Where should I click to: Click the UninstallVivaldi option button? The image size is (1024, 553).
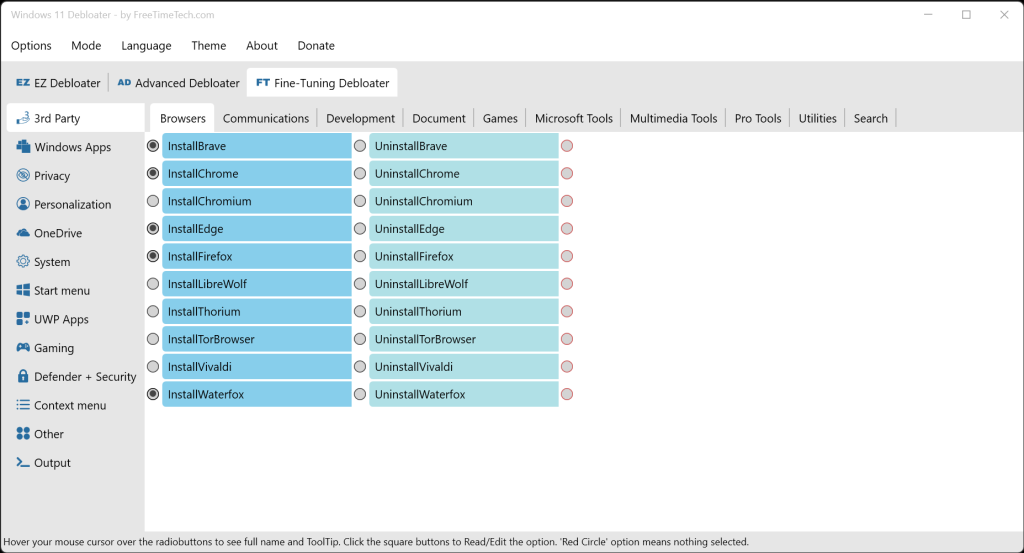pos(464,367)
